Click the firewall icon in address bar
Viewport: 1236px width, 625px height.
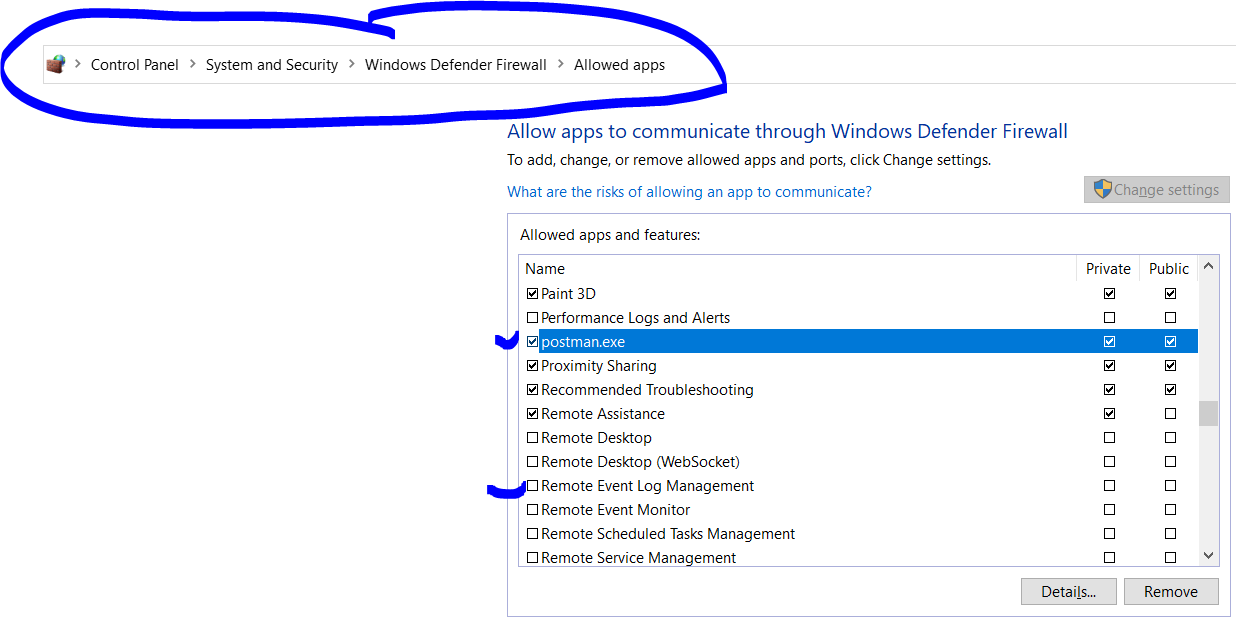(56, 64)
